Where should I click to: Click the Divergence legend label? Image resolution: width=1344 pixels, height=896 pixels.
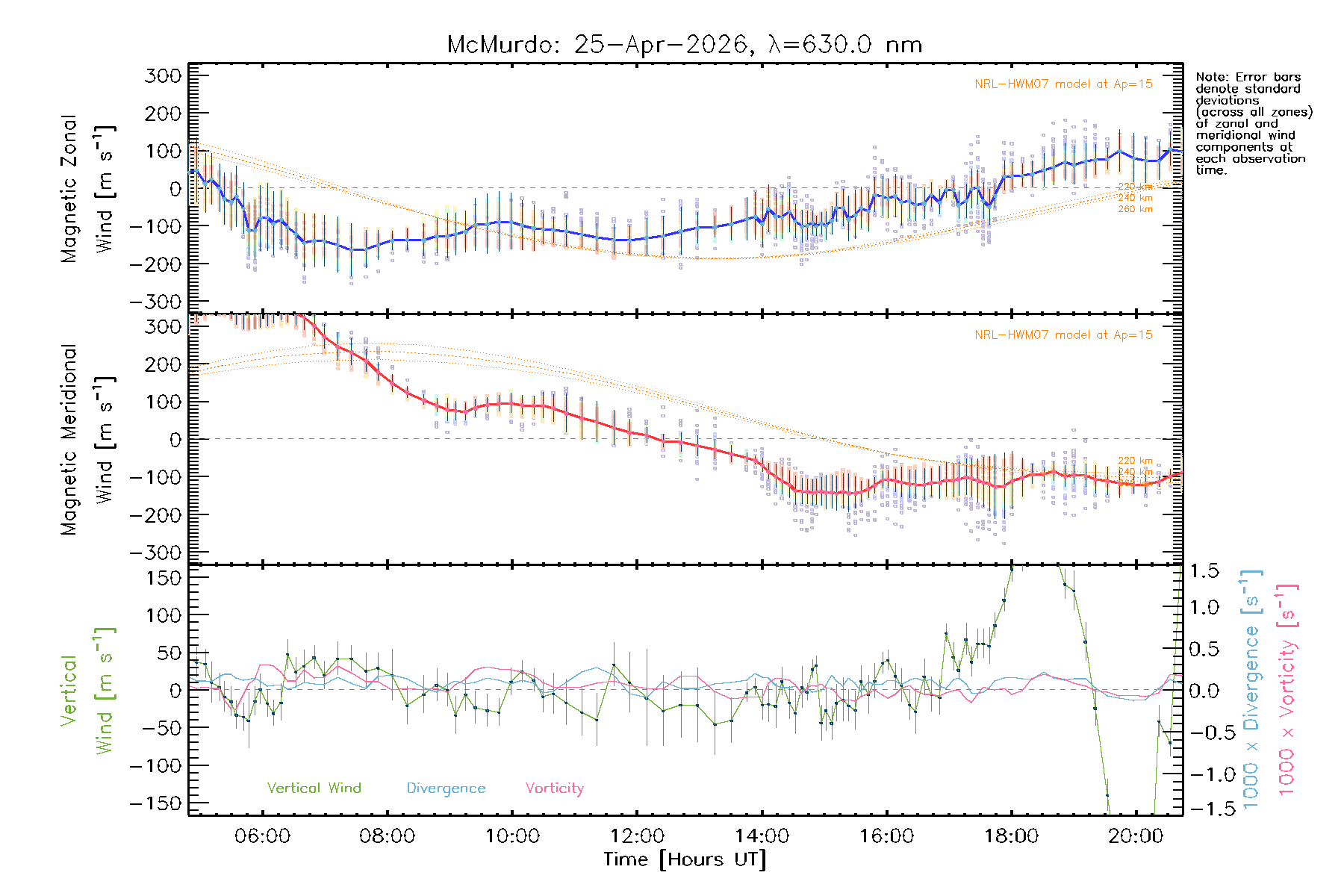446,788
